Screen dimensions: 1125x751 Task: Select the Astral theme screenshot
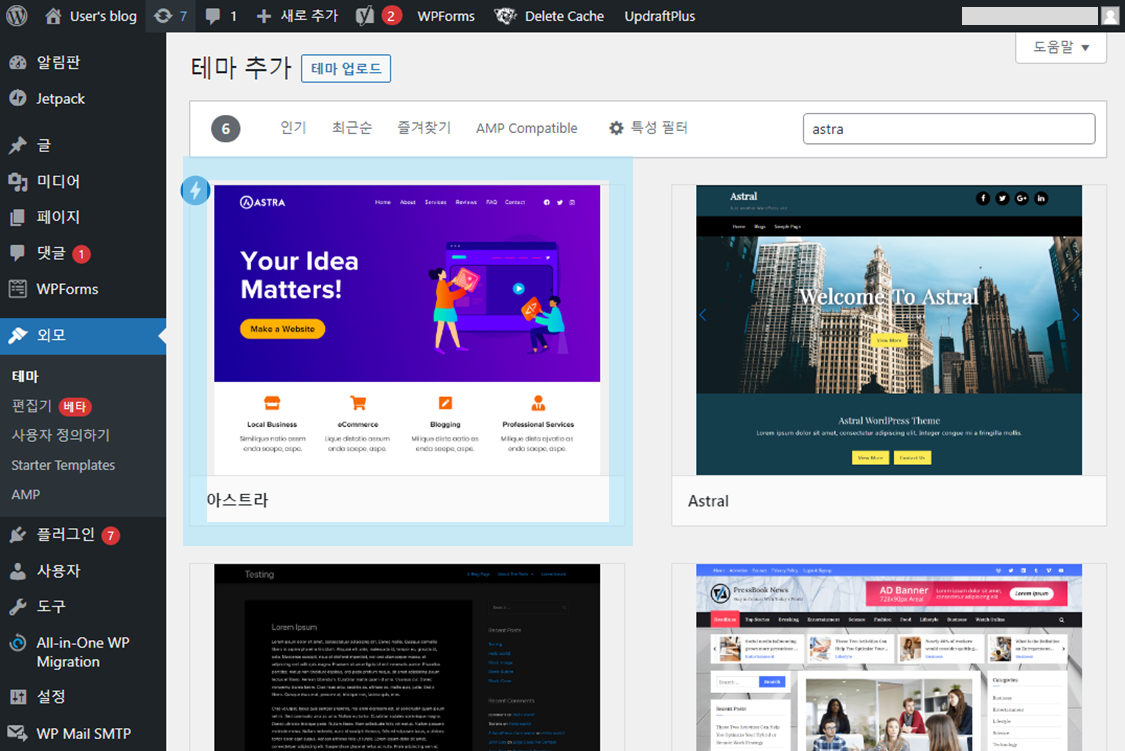pyautogui.click(x=889, y=330)
